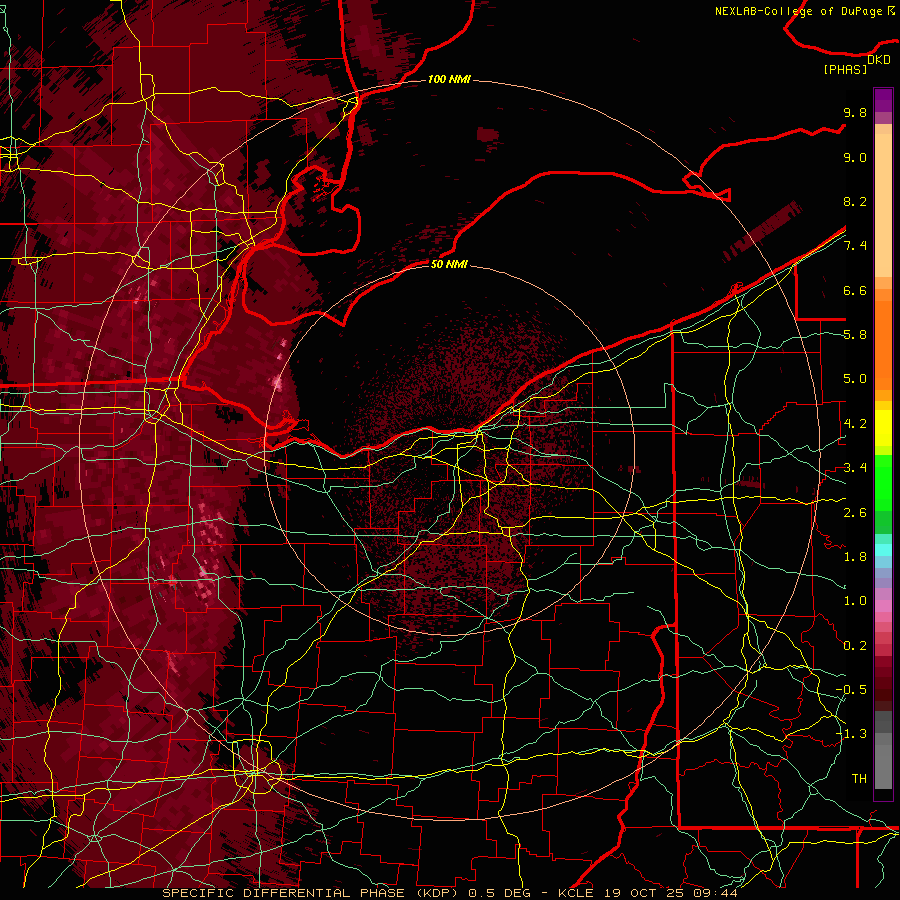Select the 1.0 value on the scale
The height and width of the screenshot is (900, 900).
[x=855, y=601]
